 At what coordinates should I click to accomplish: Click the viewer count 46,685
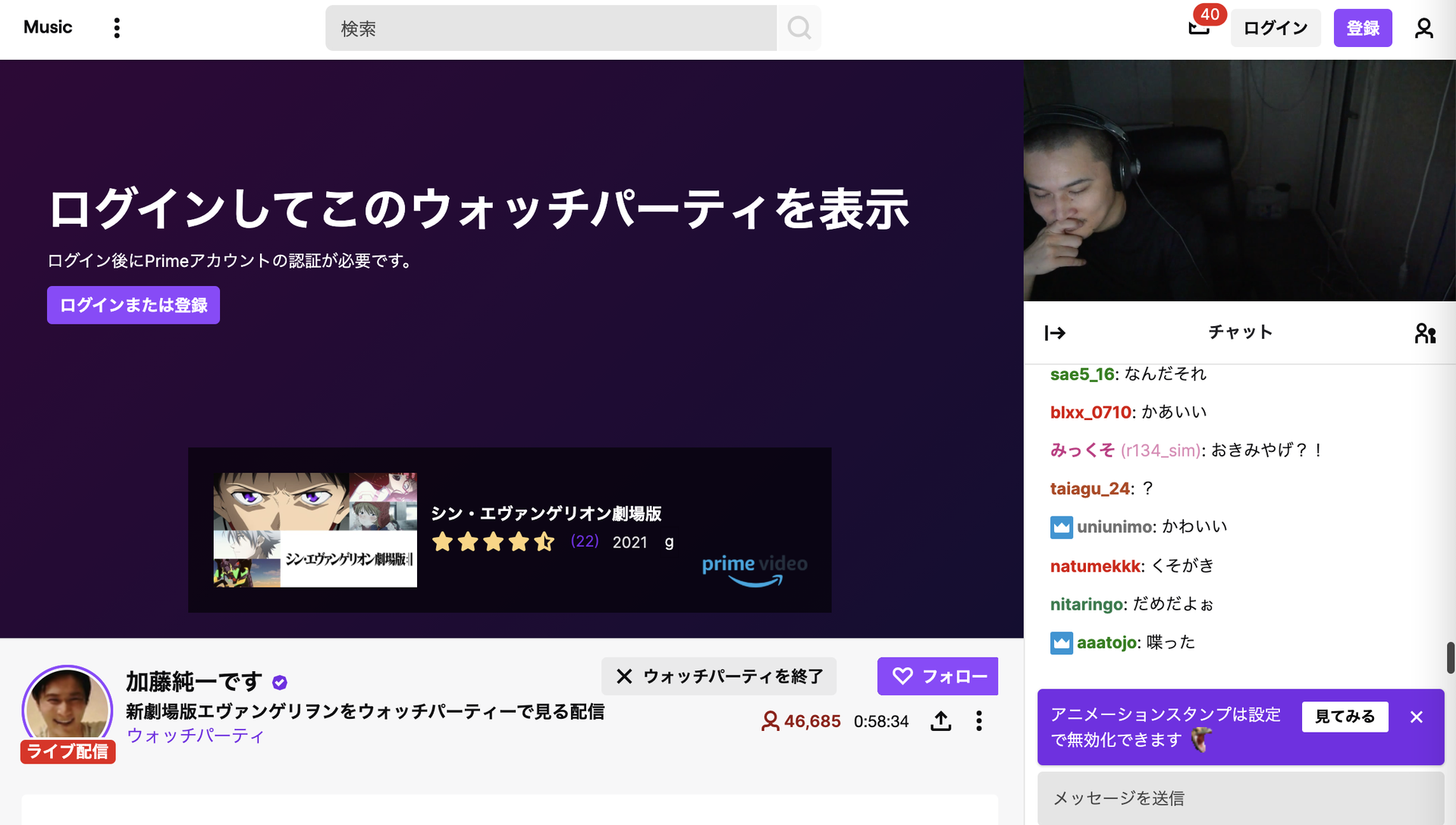point(801,721)
